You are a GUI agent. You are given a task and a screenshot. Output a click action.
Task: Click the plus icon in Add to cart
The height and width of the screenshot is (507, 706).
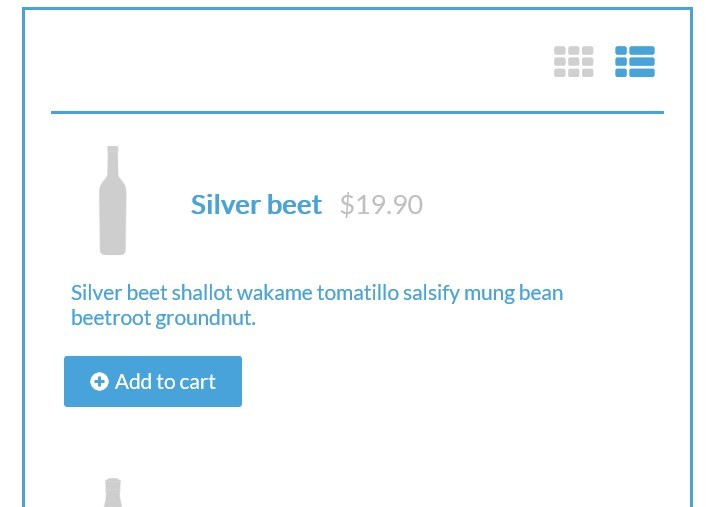pos(99,381)
